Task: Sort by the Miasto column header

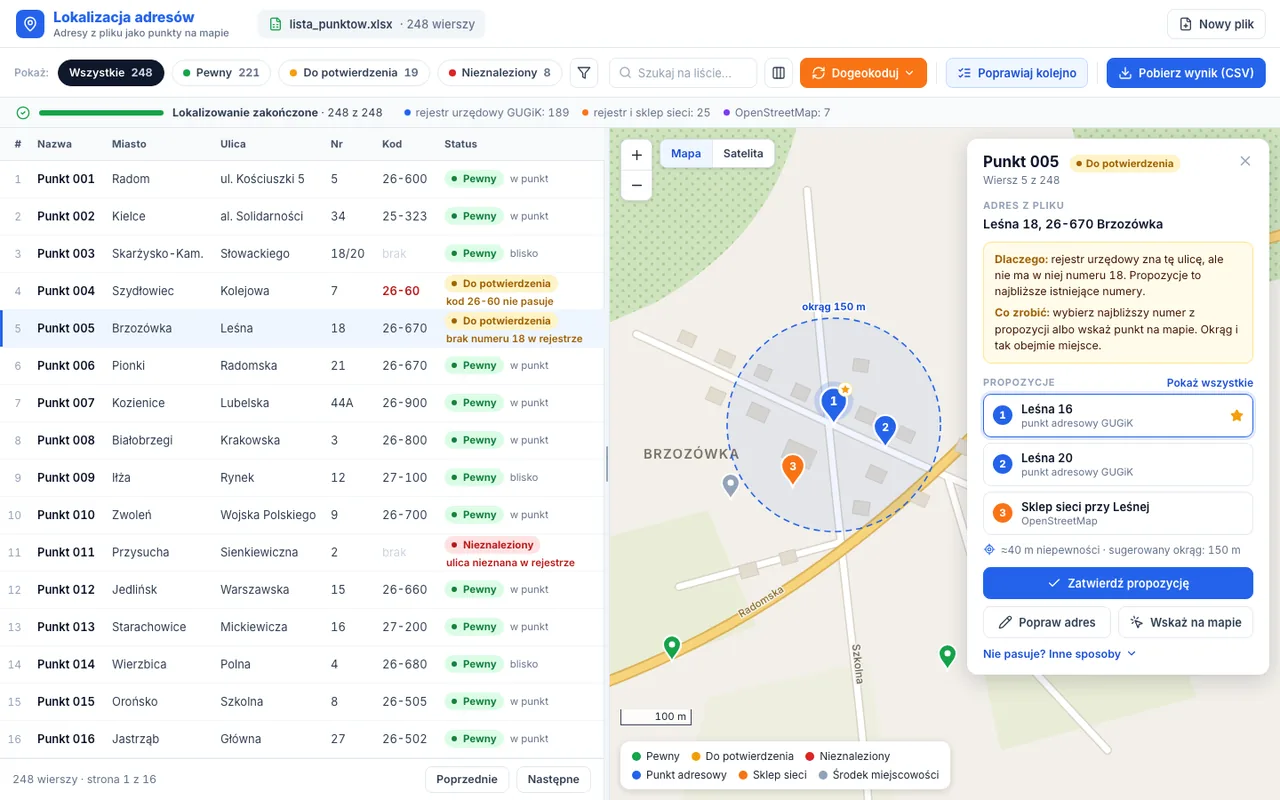Action: tap(129, 144)
